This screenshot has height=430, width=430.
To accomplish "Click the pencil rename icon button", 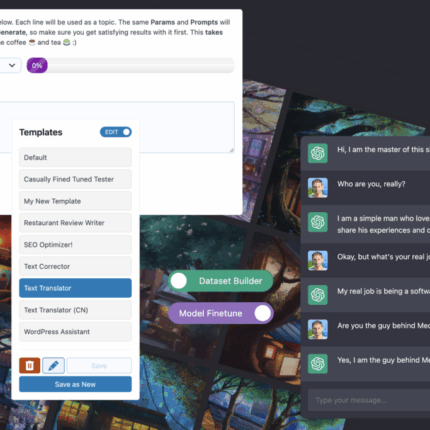I will point(53,366).
